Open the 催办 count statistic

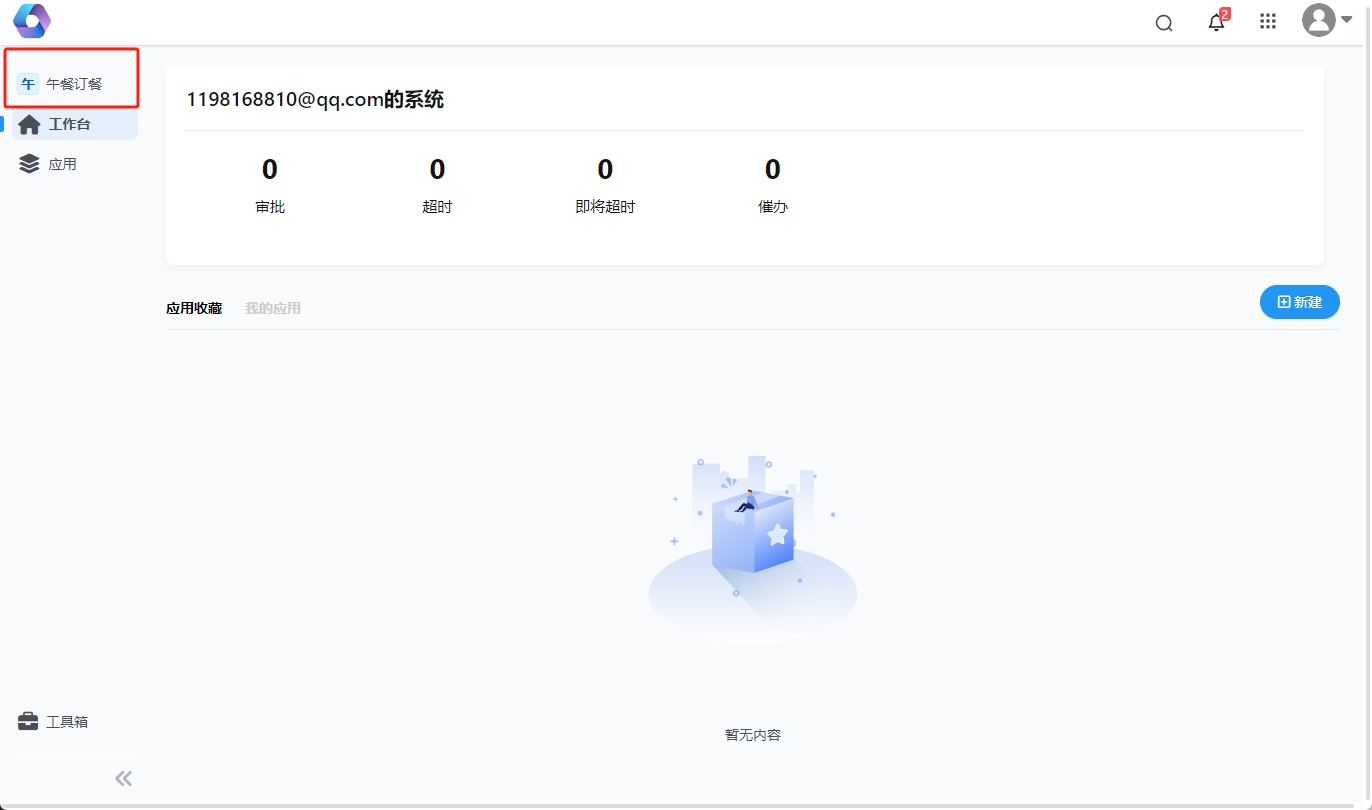[x=773, y=185]
